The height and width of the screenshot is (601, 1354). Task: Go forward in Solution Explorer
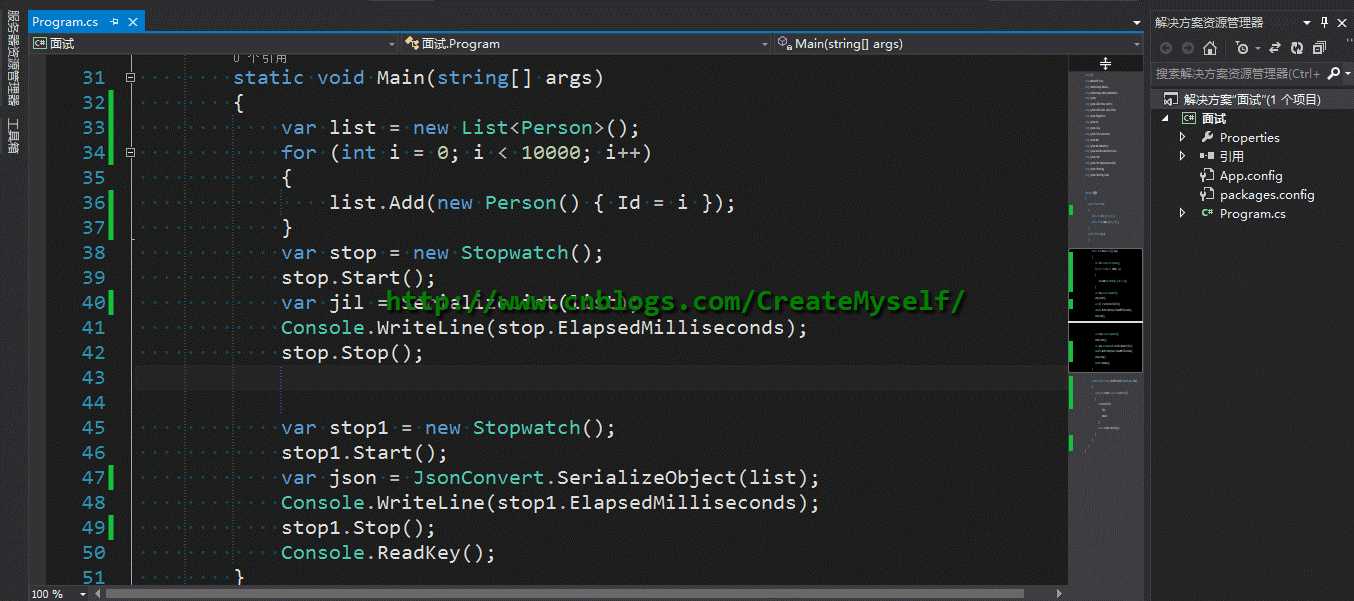point(1187,47)
